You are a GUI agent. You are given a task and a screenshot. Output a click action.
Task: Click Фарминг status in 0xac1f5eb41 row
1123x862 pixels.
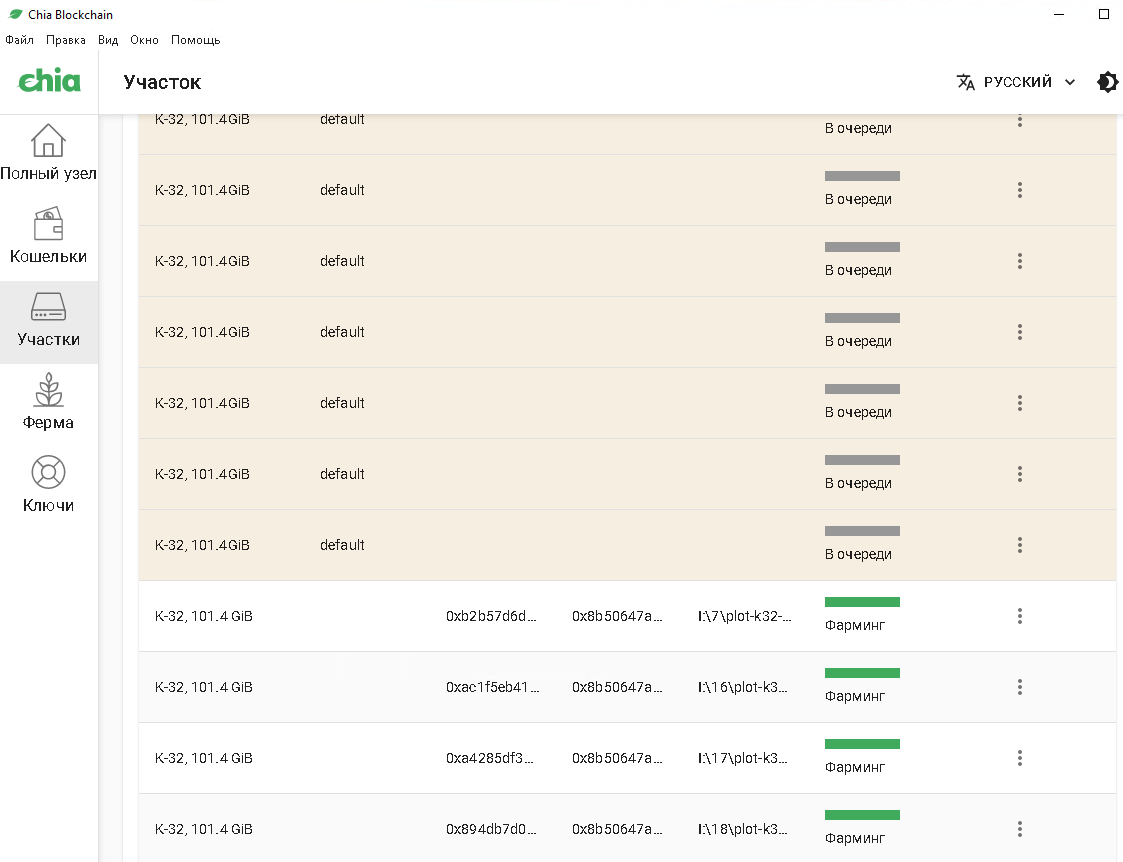pyautogui.click(x=854, y=697)
